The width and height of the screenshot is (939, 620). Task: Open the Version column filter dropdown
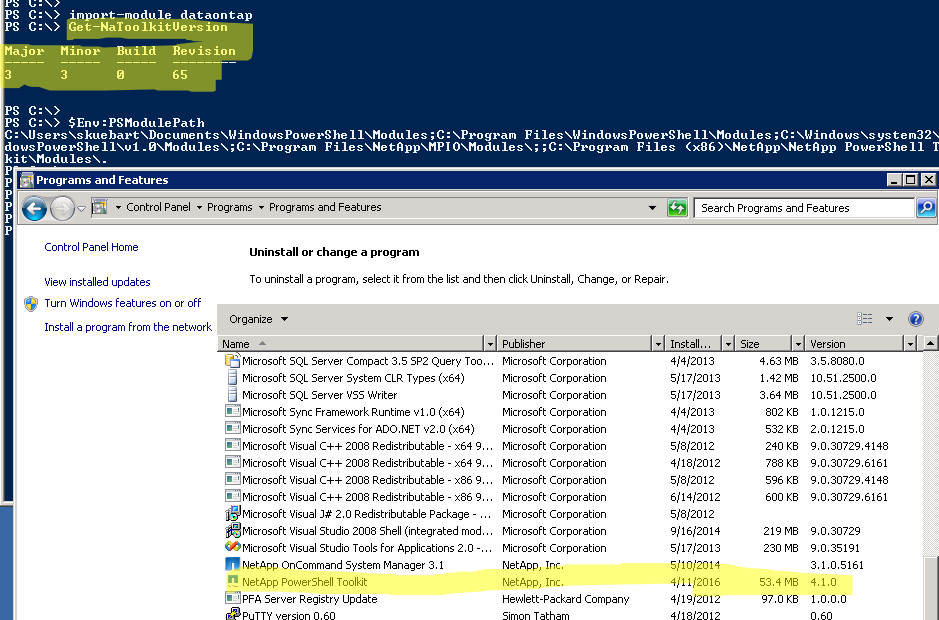[x=910, y=344]
